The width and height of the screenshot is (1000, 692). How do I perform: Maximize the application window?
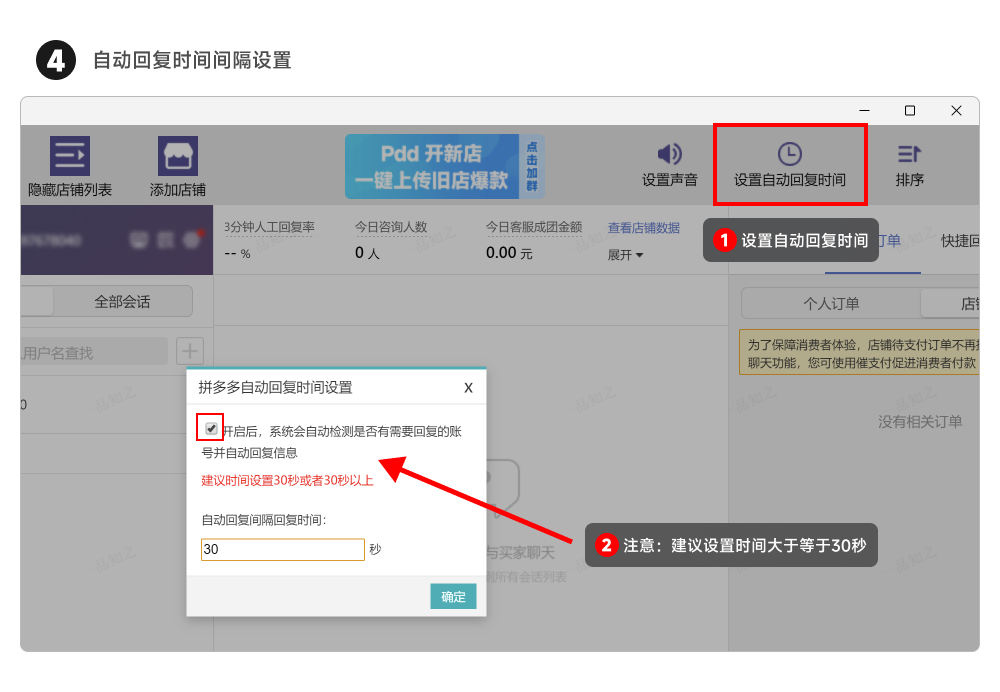[910, 111]
